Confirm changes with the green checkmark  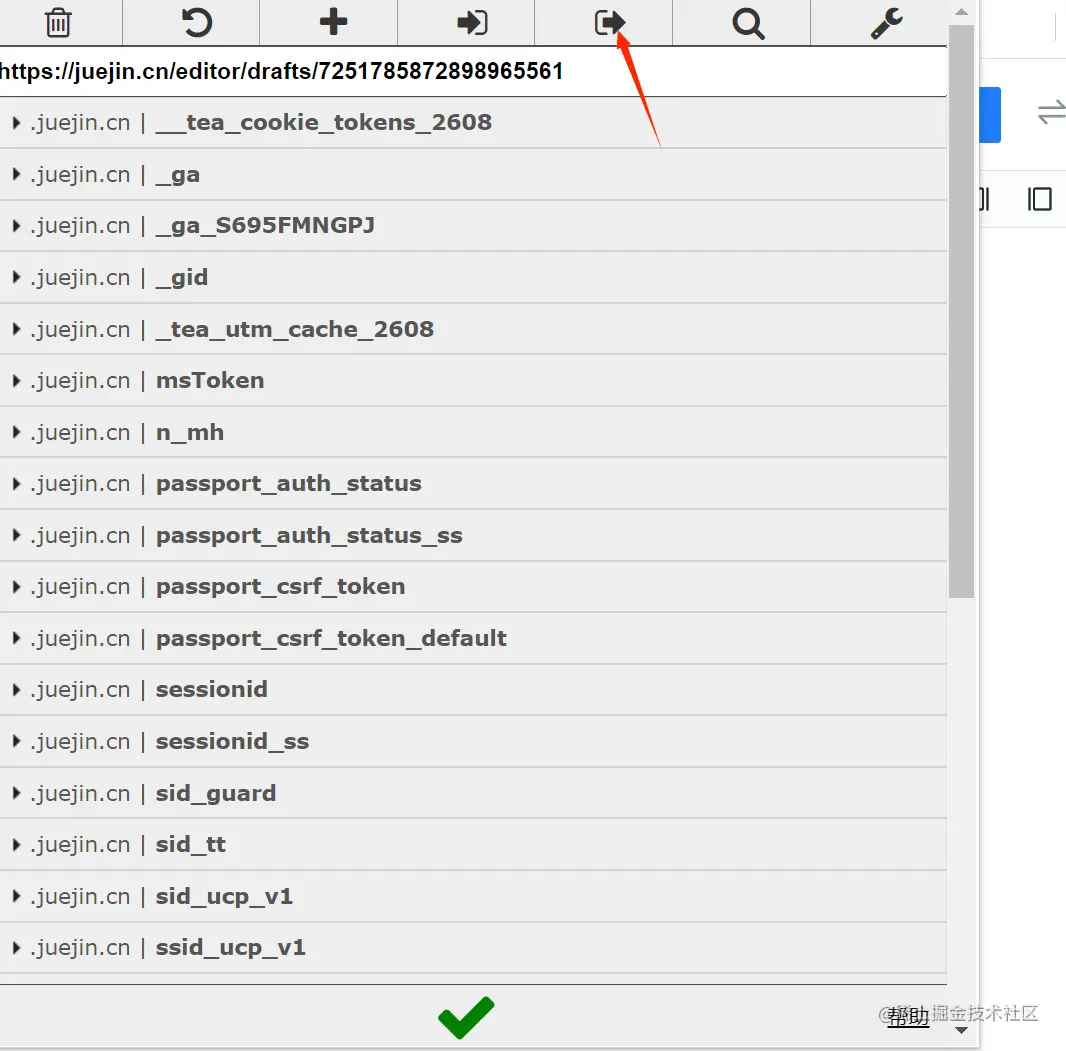tap(466, 1017)
